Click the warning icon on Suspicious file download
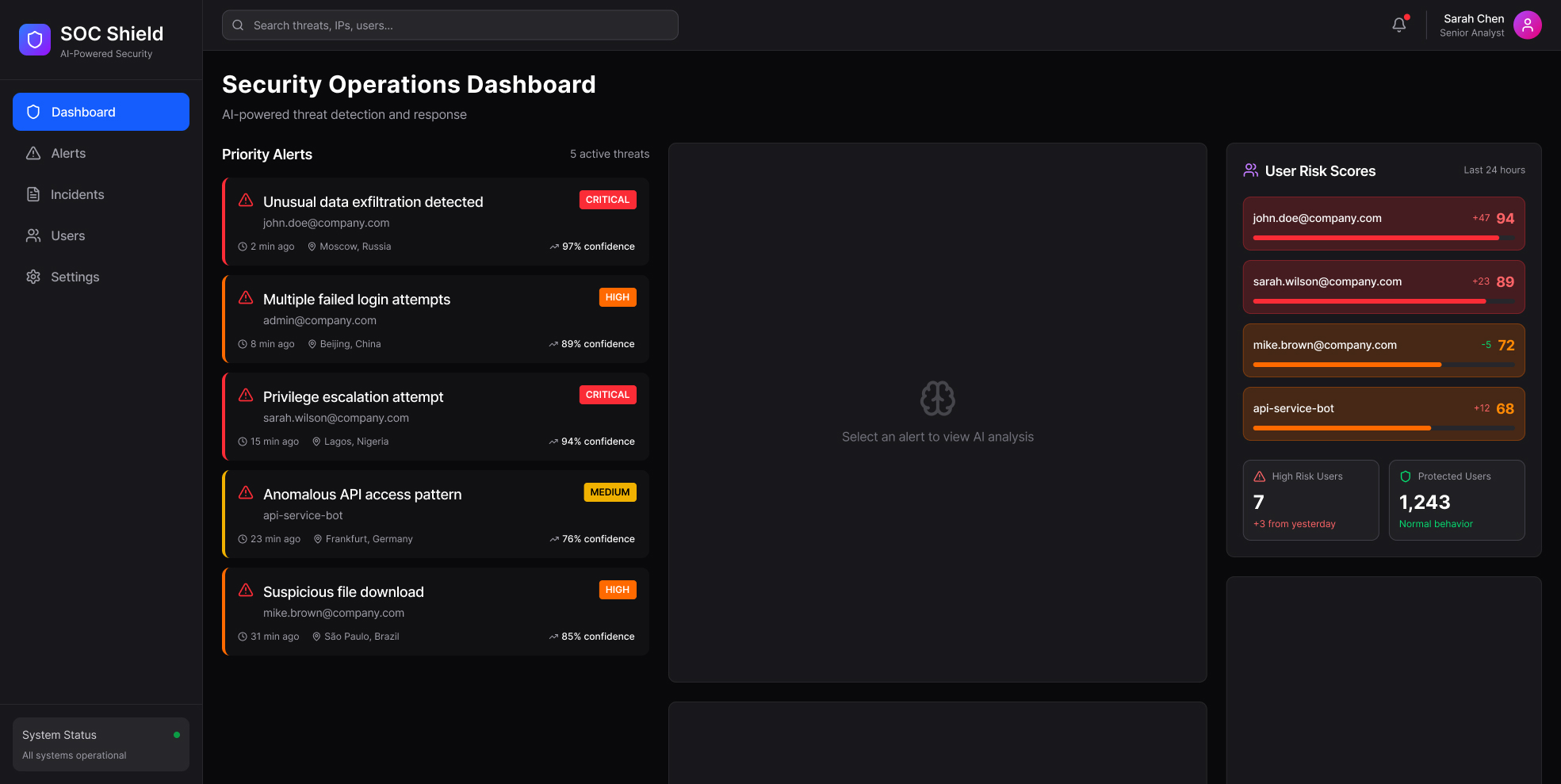The width and height of the screenshot is (1561, 784). click(x=246, y=590)
